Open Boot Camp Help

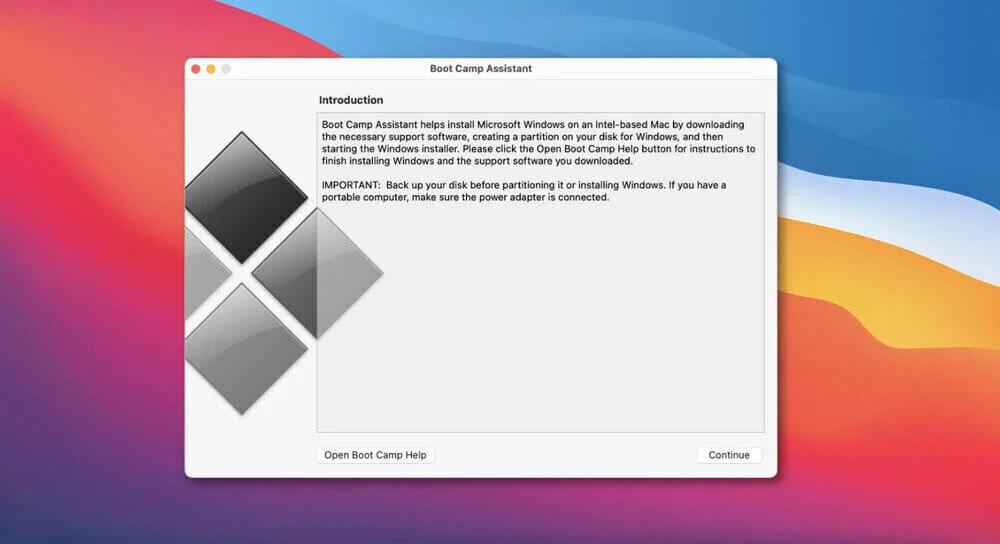pos(375,455)
